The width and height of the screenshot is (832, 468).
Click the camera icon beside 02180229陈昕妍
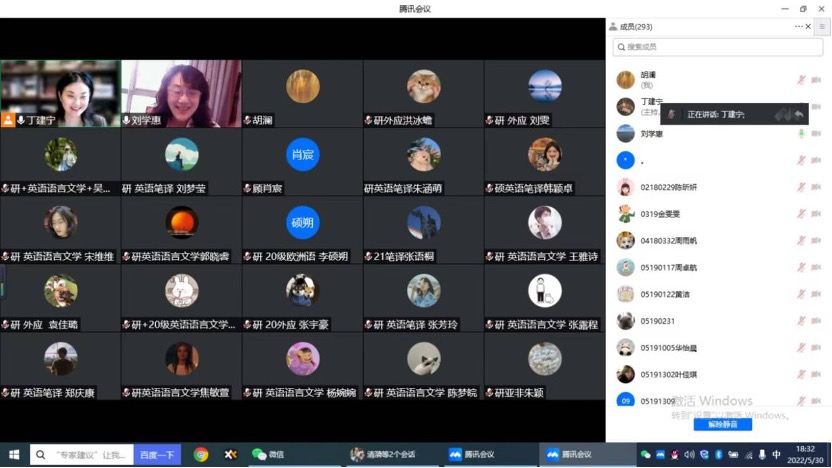pyautogui.click(x=816, y=187)
